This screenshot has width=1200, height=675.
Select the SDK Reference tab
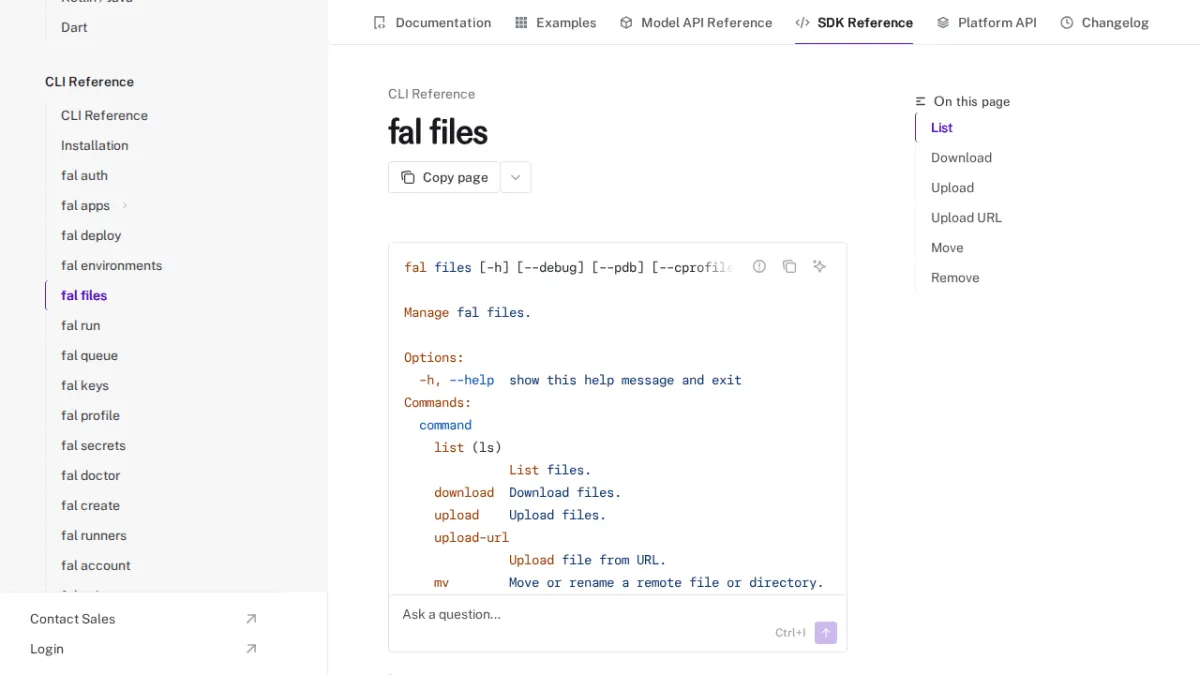pos(854,22)
